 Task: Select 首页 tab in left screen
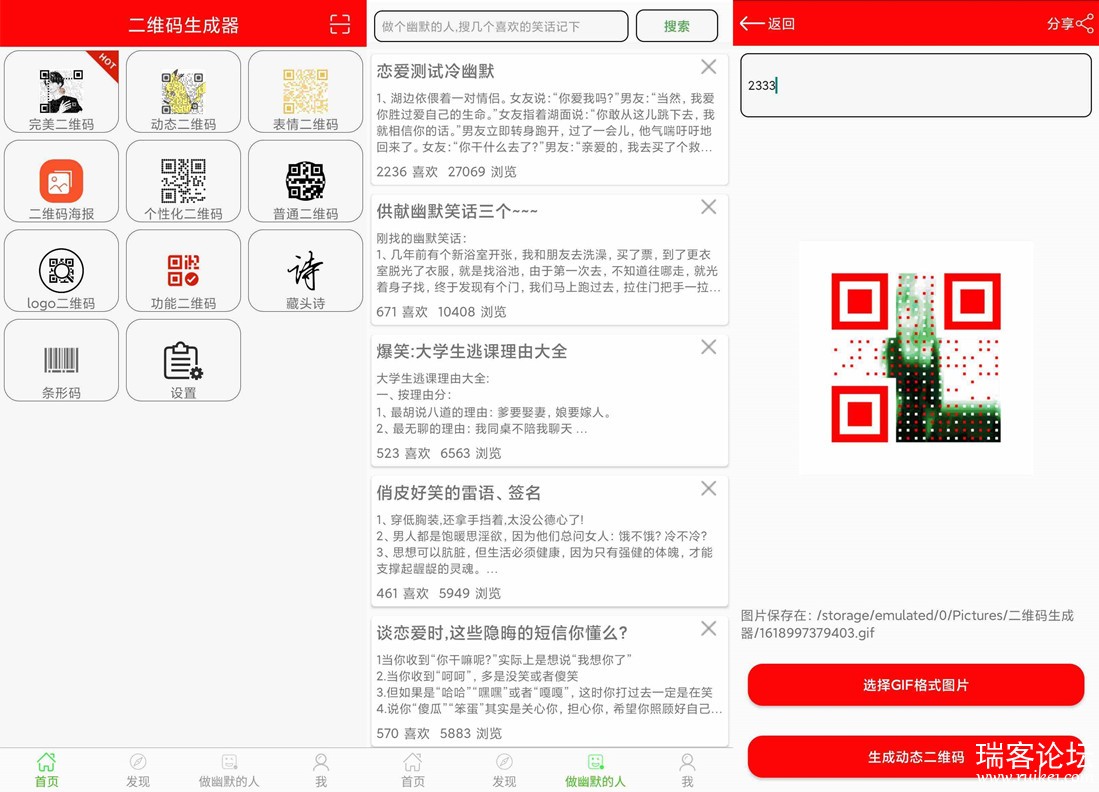(x=46, y=770)
